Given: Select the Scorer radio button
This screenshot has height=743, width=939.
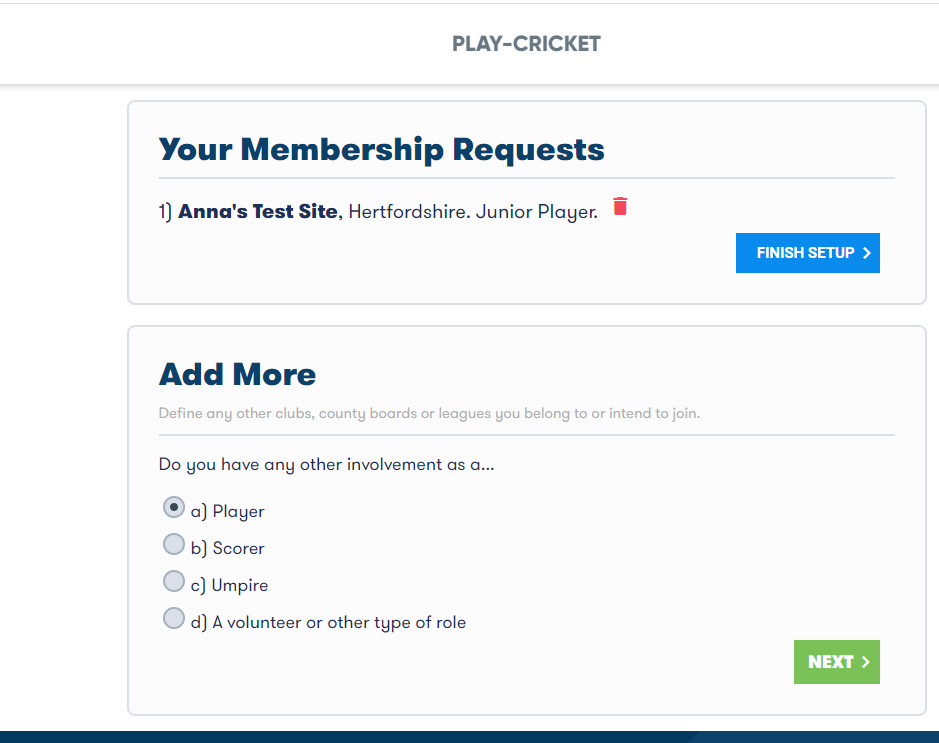Looking at the screenshot, I should pyautogui.click(x=174, y=544).
